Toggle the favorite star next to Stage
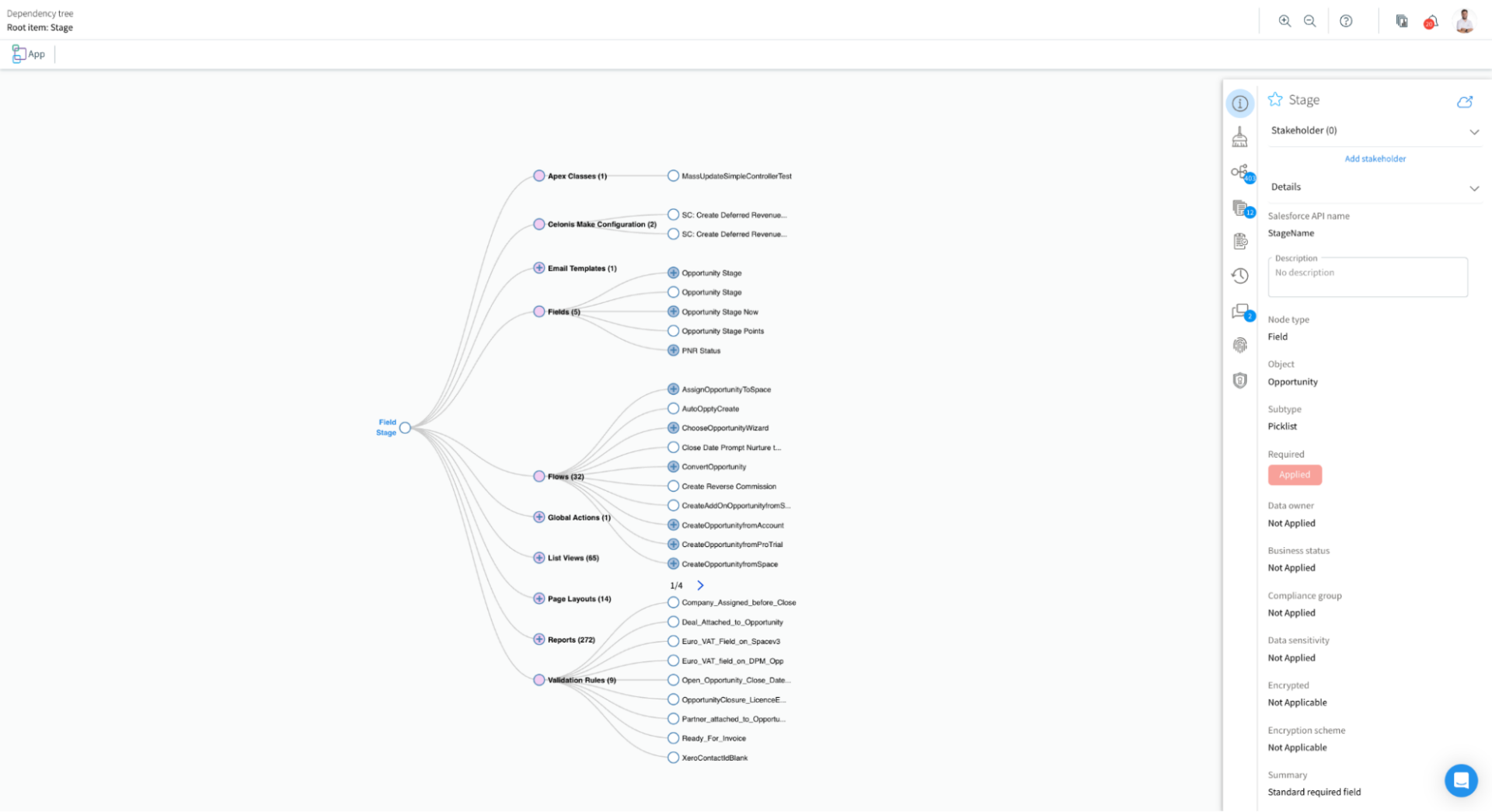 pos(1274,99)
